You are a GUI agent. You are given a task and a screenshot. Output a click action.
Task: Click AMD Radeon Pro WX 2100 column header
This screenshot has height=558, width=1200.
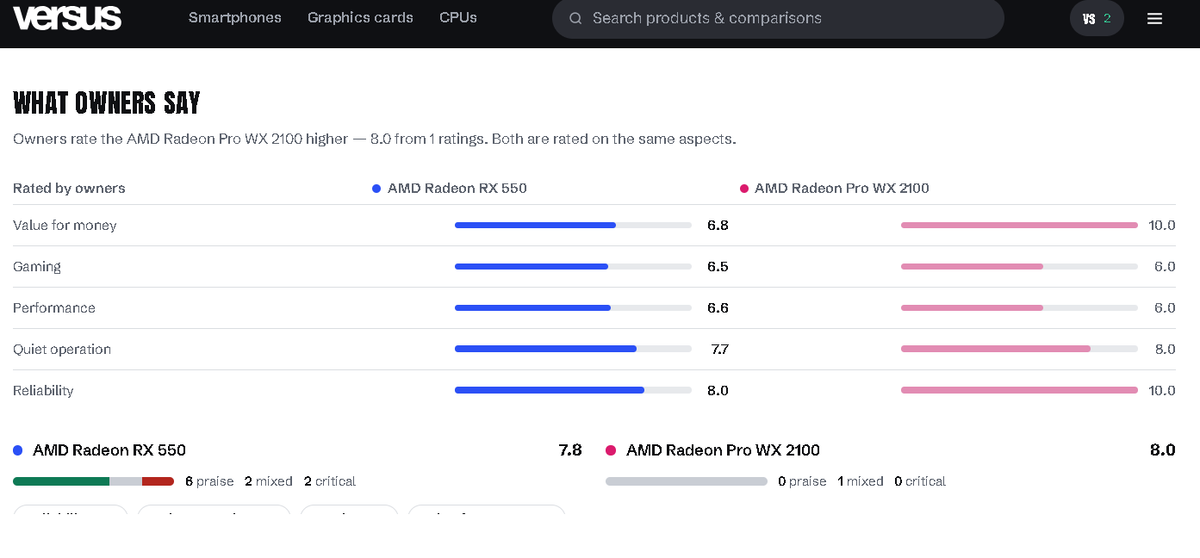[x=842, y=188]
